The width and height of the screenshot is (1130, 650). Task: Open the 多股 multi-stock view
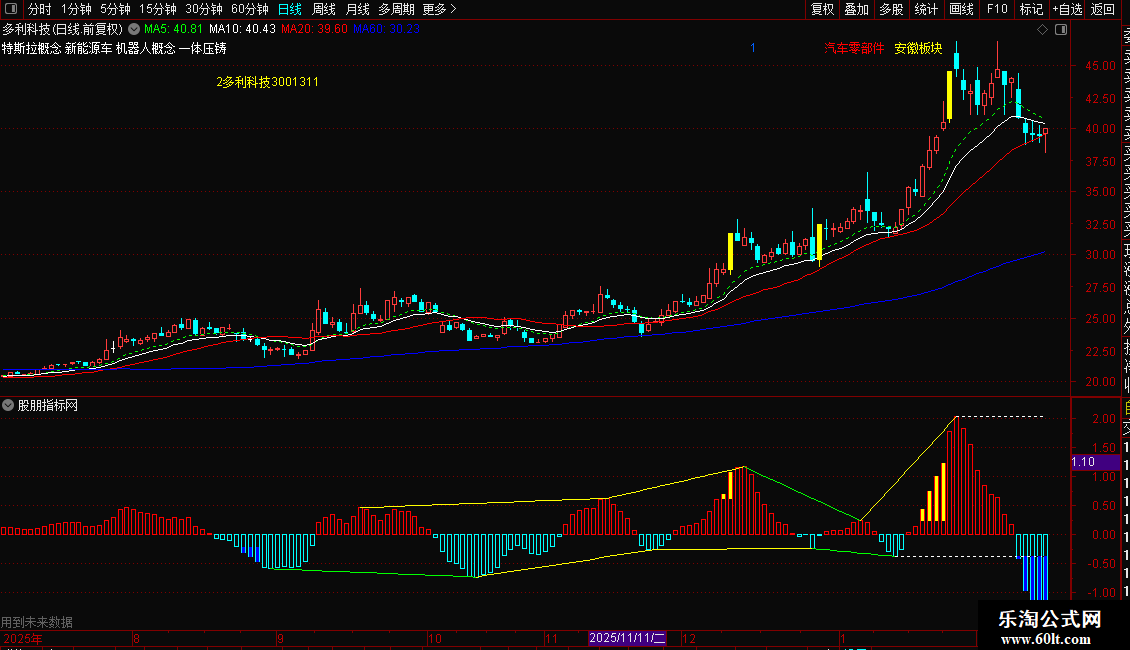coord(891,9)
